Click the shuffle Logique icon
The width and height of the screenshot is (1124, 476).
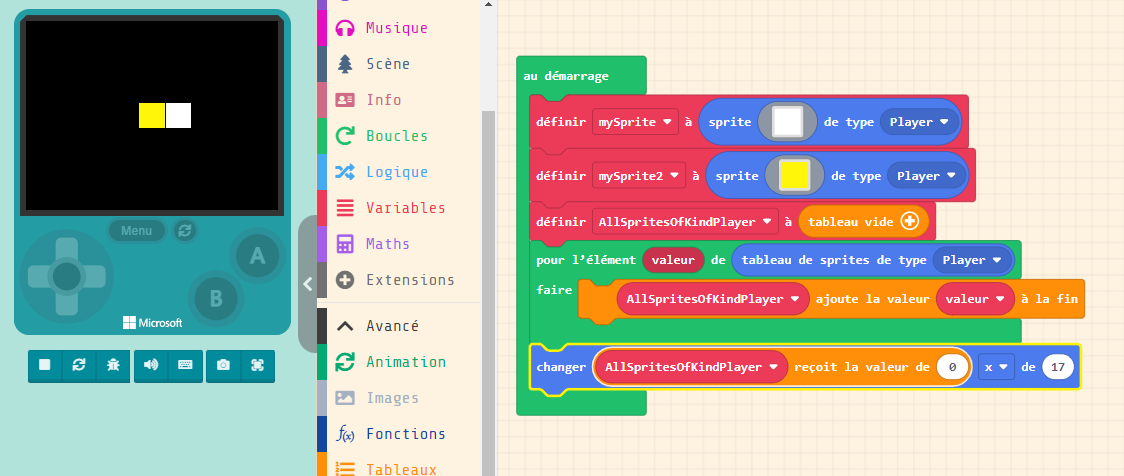(x=345, y=171)
